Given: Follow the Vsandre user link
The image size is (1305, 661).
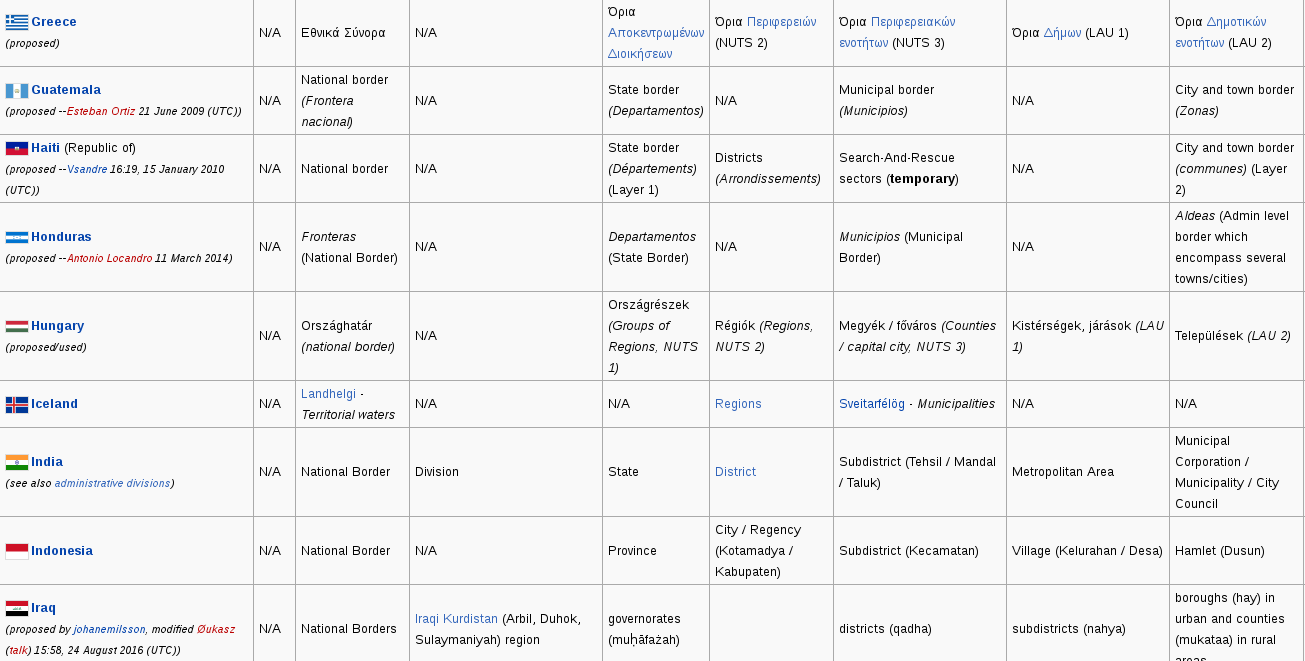Looking at the screenshot, I should click(x=86, y=169).
